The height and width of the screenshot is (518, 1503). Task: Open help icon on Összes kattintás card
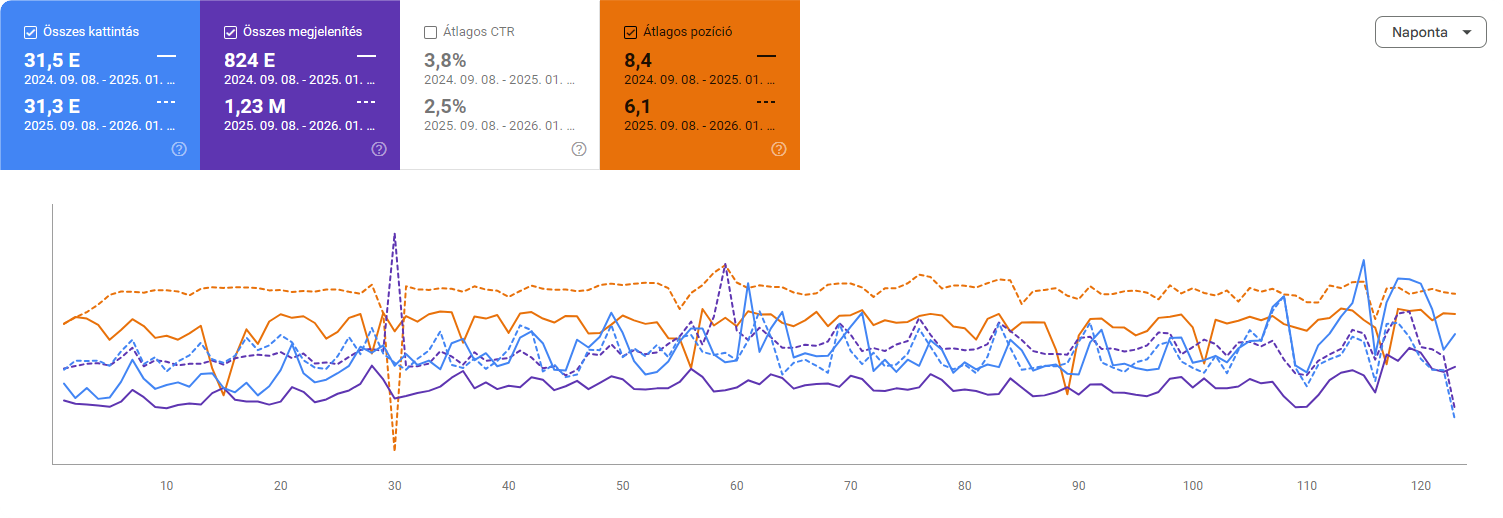coord(179,149)
